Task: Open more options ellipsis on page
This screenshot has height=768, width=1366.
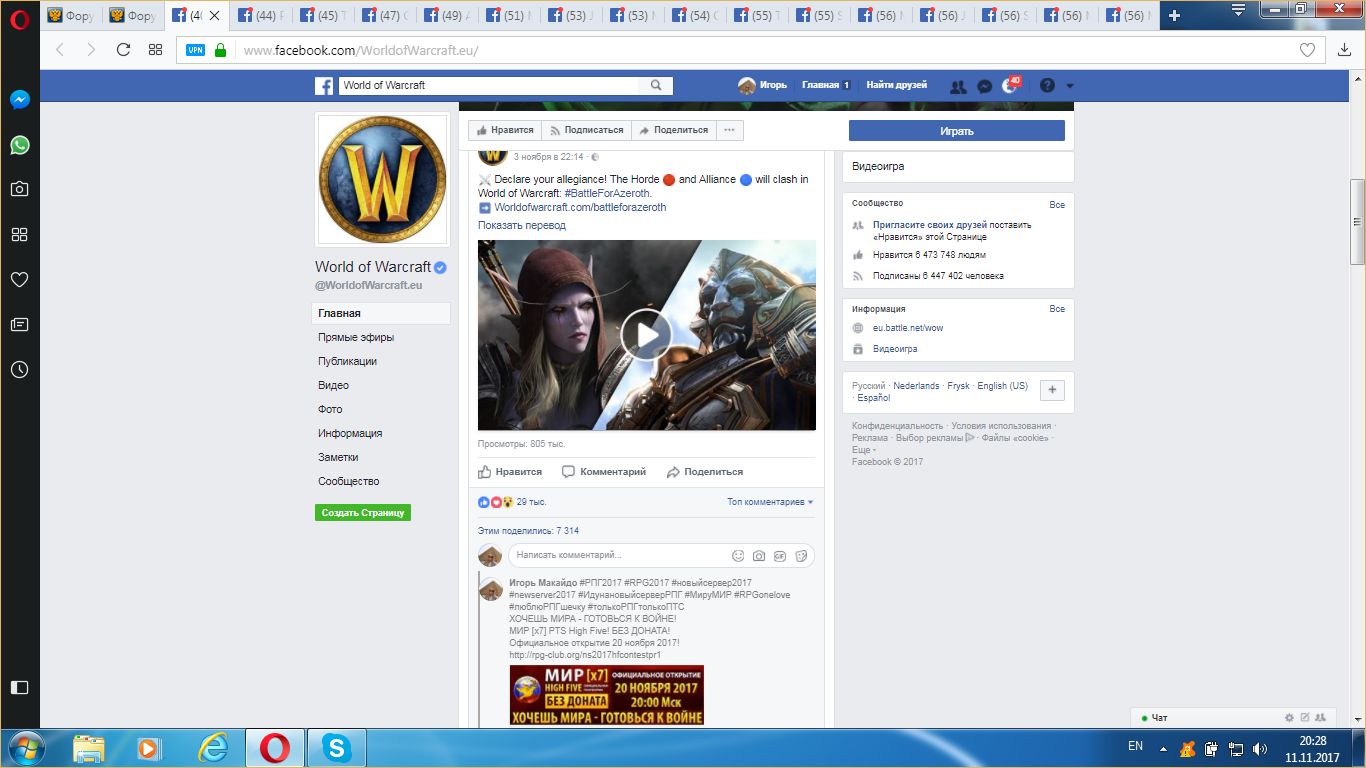Action: pyautogui.click(x=730, y=130)
